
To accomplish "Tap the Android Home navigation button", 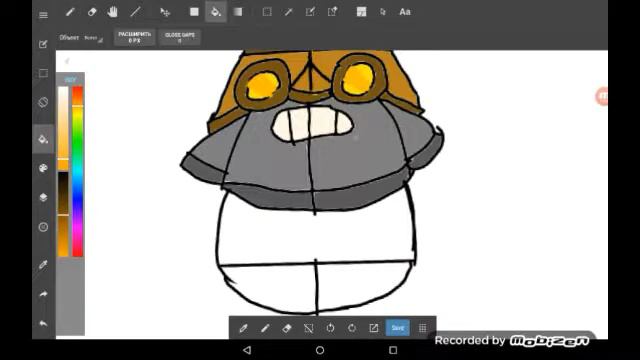I will pos(320,350).
